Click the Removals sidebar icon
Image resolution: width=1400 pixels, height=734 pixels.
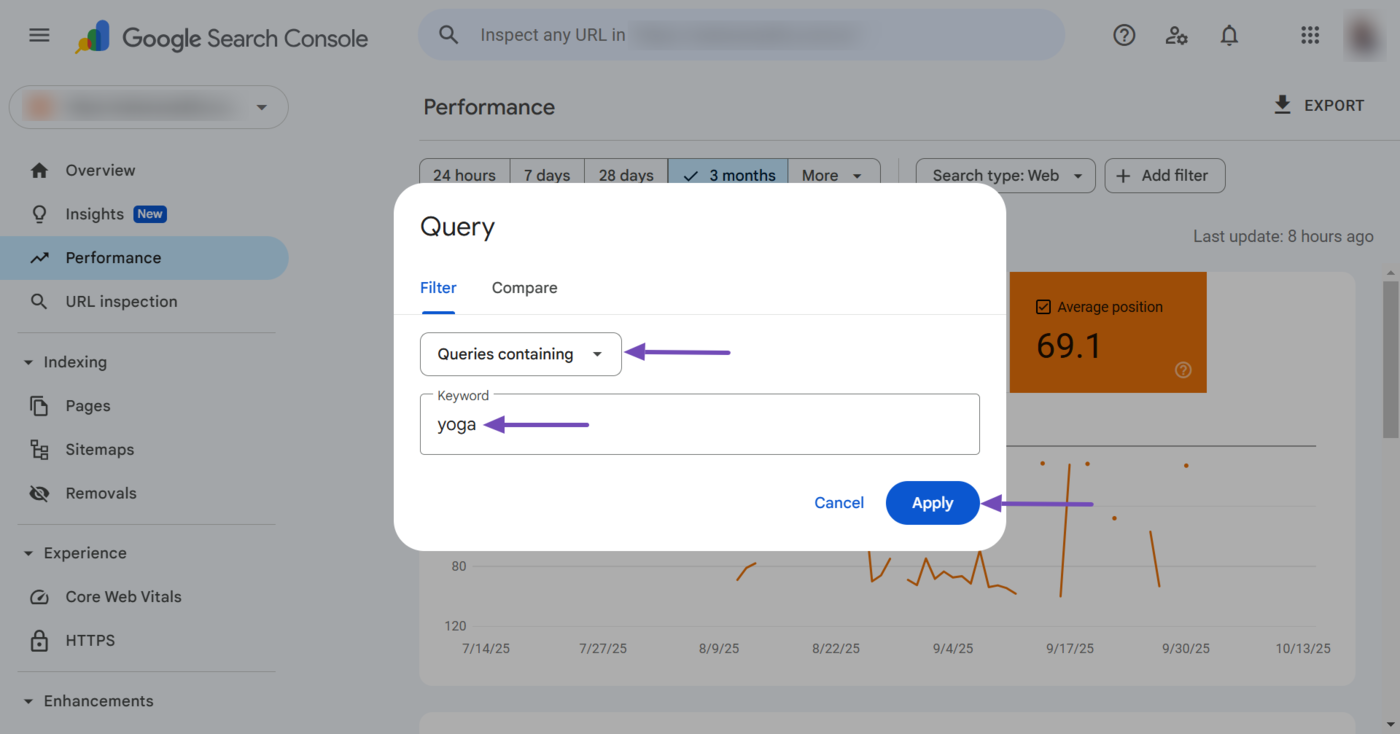point(39,493)
